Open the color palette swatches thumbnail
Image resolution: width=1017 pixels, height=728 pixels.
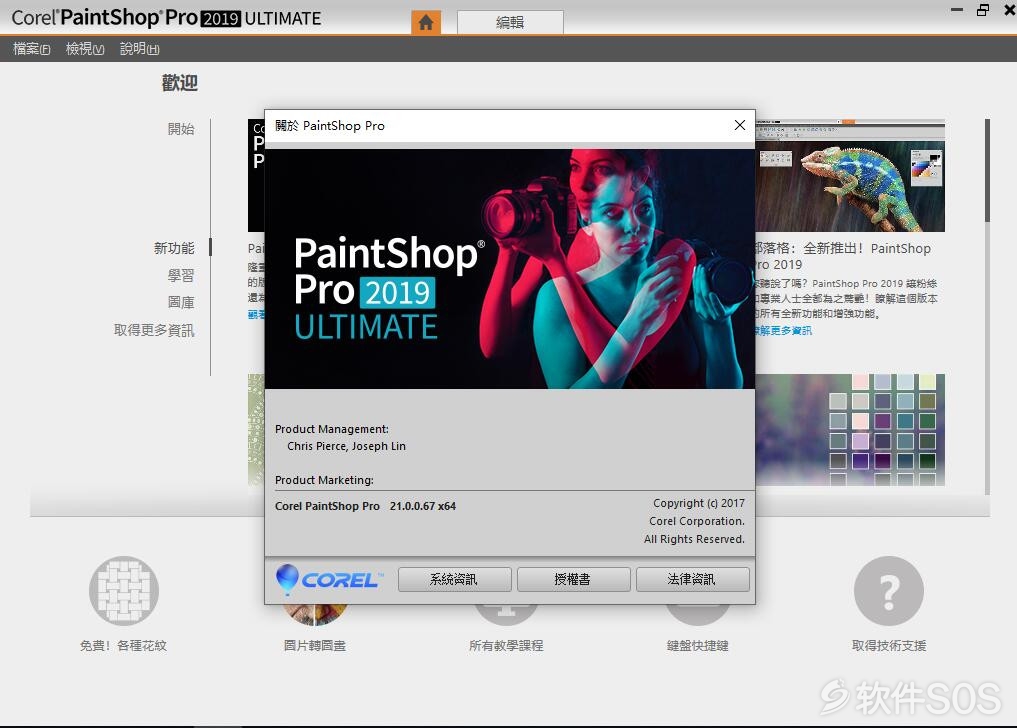pos(850,430)
